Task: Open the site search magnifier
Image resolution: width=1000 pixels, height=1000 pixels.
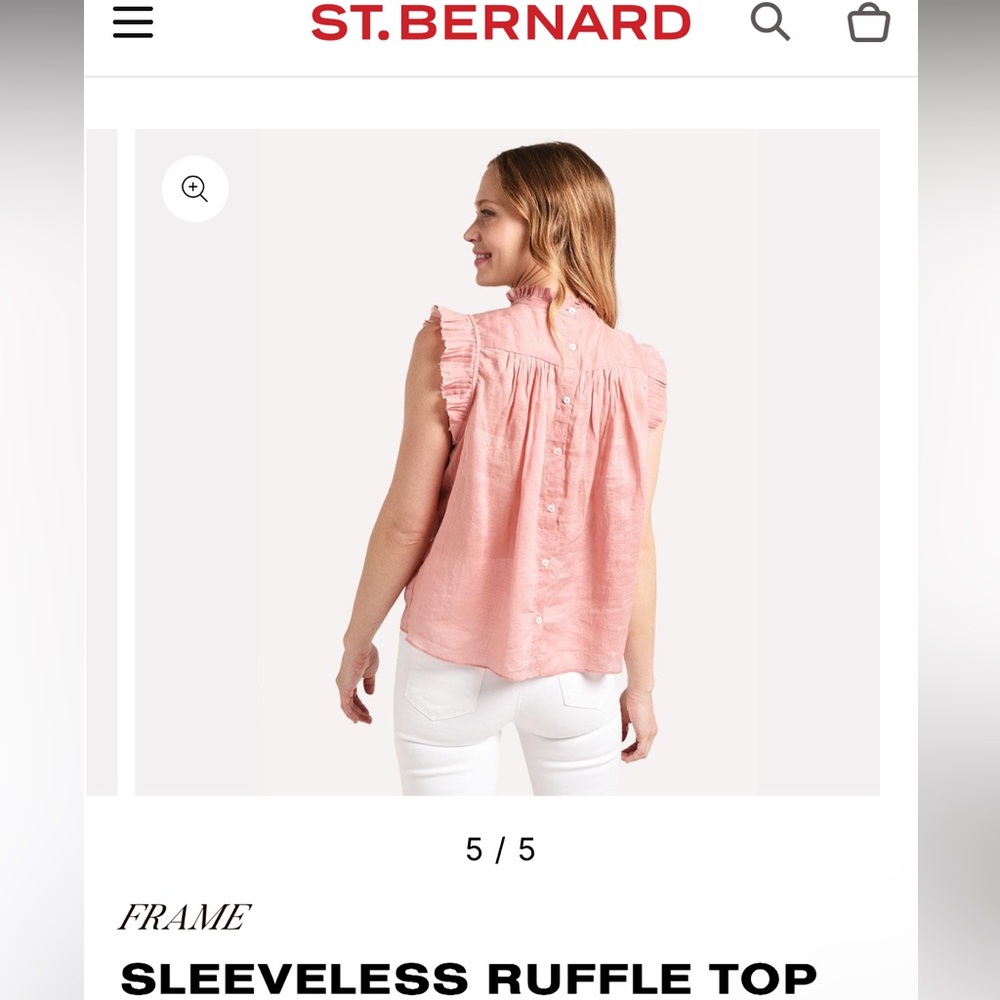Action: tap(770, 22)
